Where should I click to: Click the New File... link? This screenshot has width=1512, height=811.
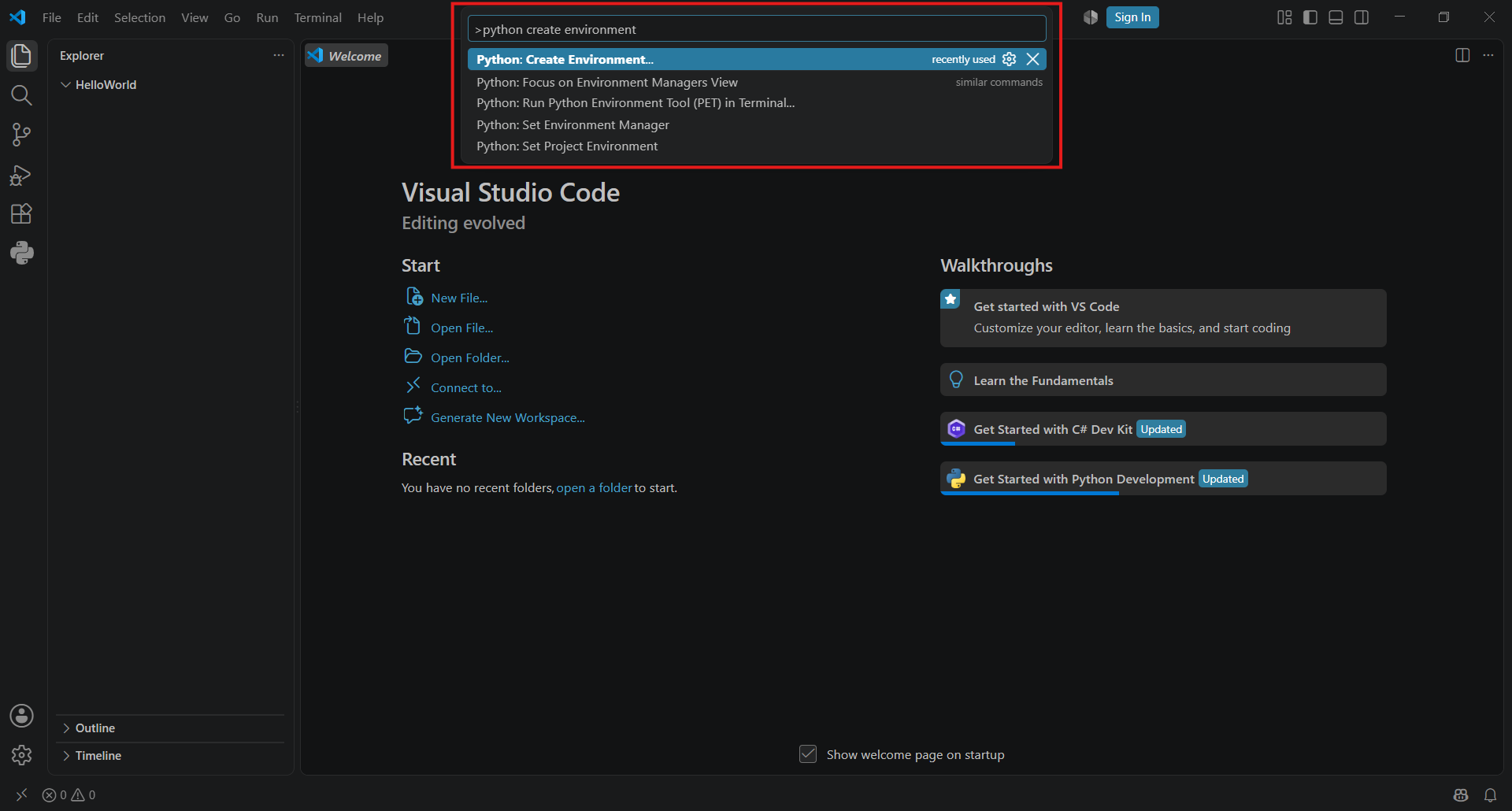[x=459, y=298]
